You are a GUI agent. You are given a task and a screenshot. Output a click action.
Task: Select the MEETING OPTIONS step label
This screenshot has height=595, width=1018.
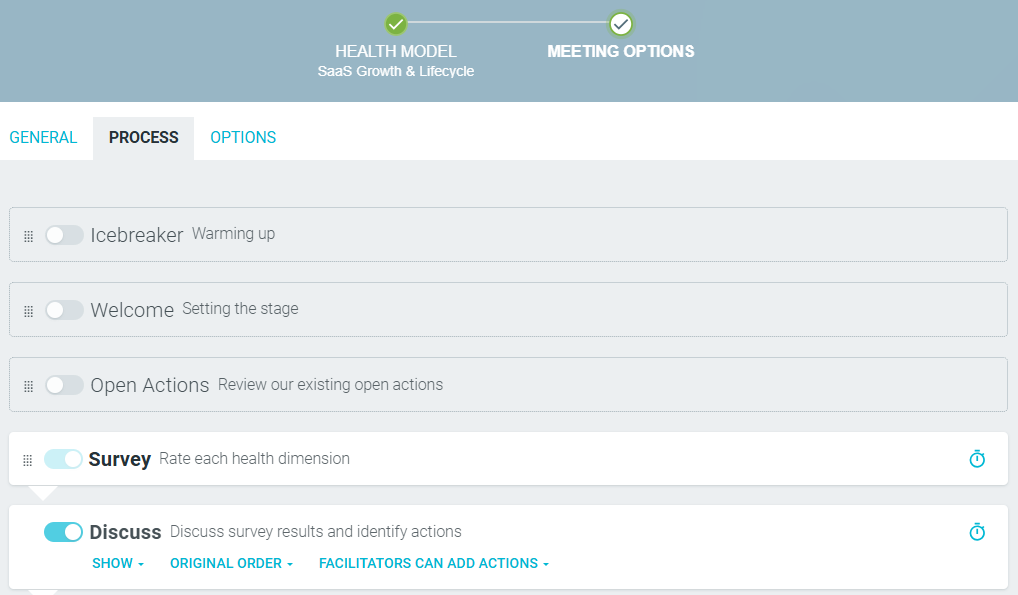[x=621, y=51]
